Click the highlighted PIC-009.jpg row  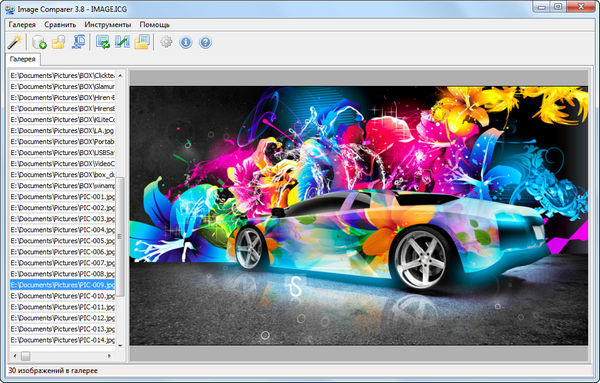(62, 285)
